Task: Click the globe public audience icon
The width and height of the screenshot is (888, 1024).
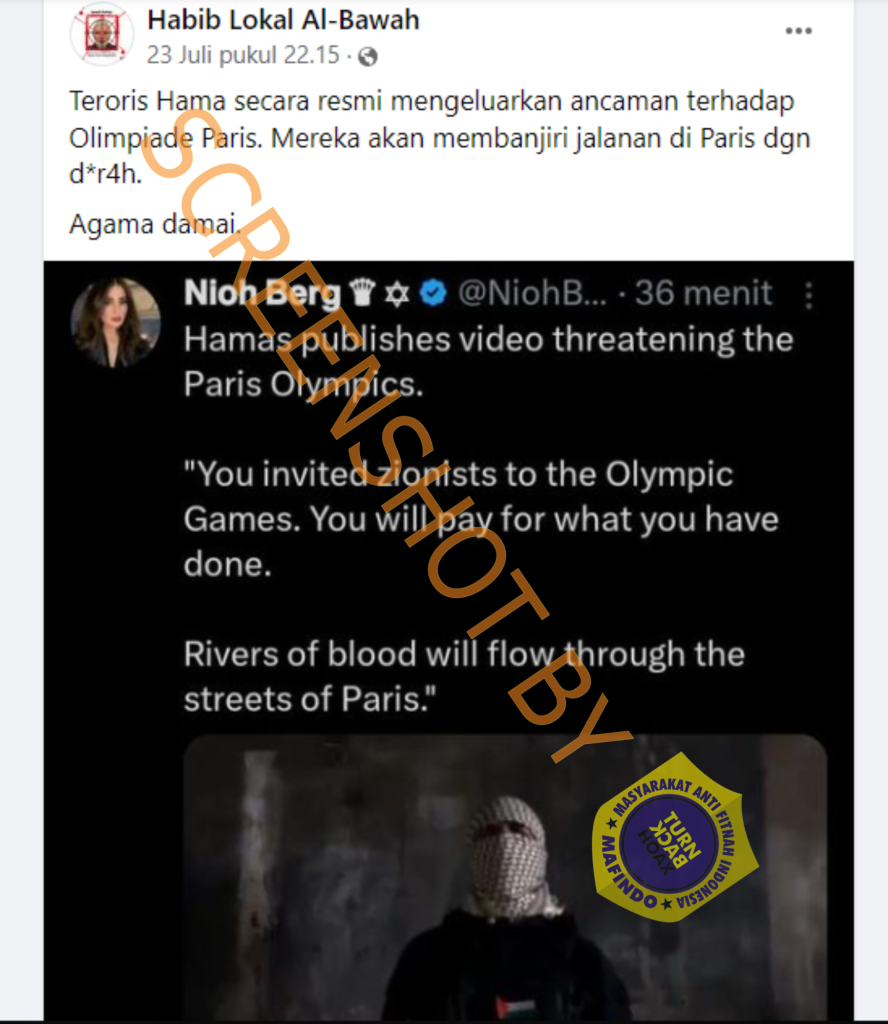Action: click(367, 55)
